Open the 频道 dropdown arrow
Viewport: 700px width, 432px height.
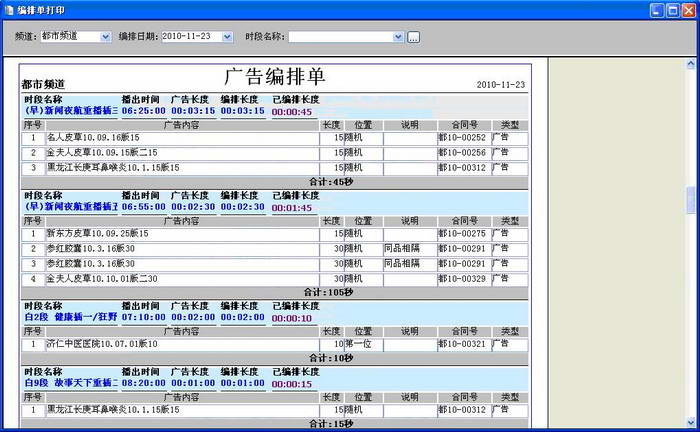pos(105,37)
